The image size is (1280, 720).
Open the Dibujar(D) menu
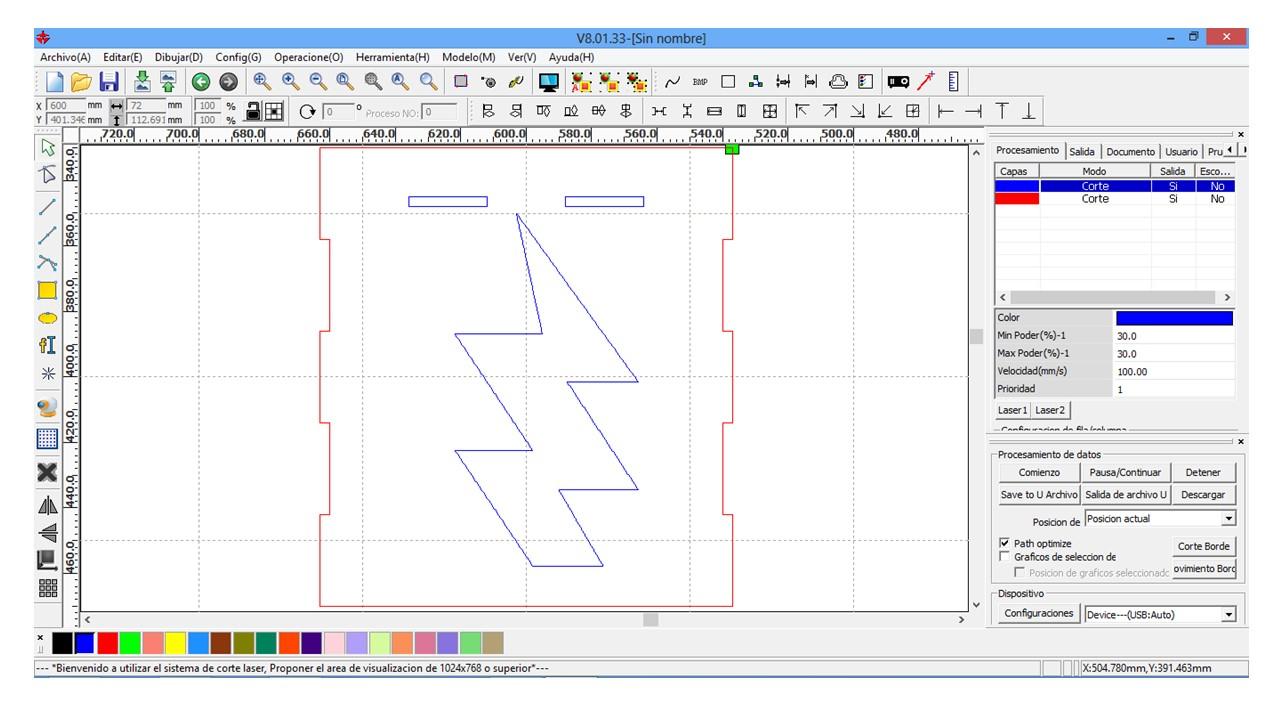(x=179, y=57)
